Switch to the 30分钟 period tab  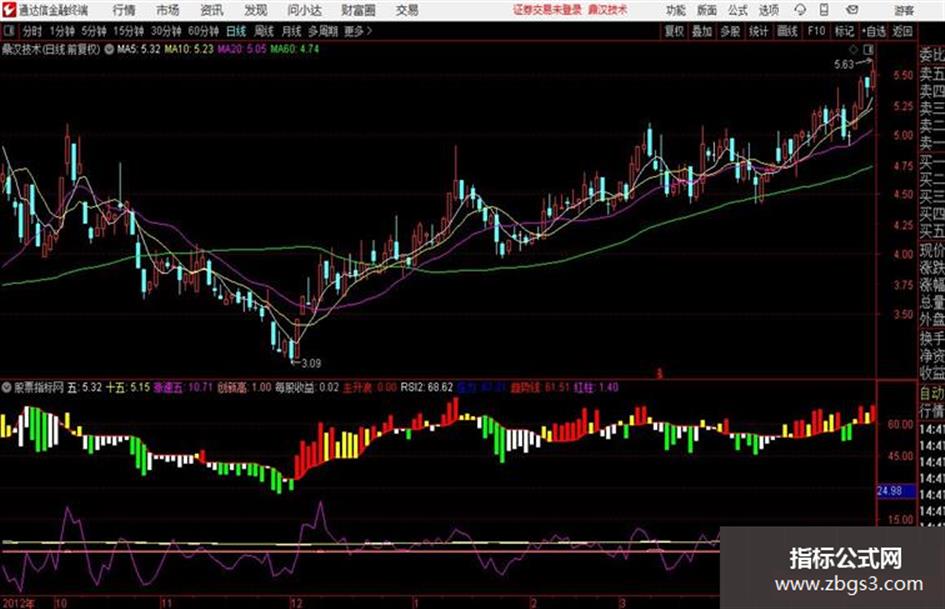coord(166,31)
